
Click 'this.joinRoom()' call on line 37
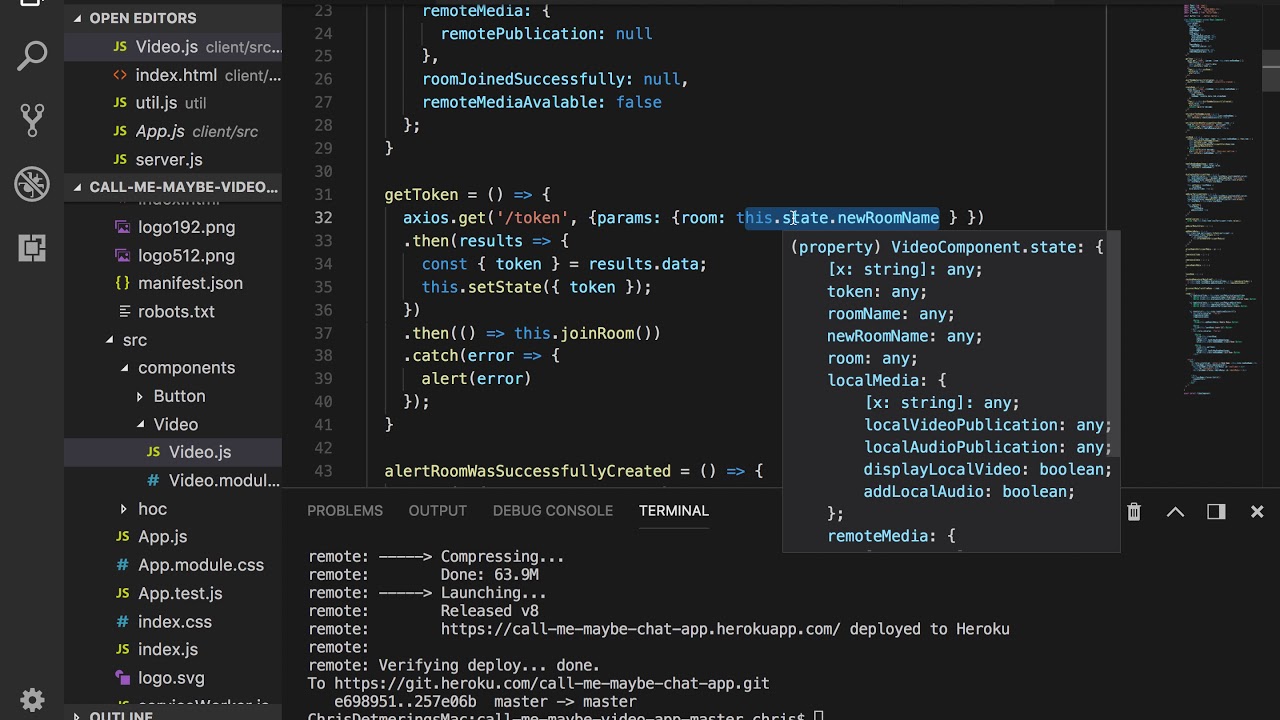tap(587, 333)
